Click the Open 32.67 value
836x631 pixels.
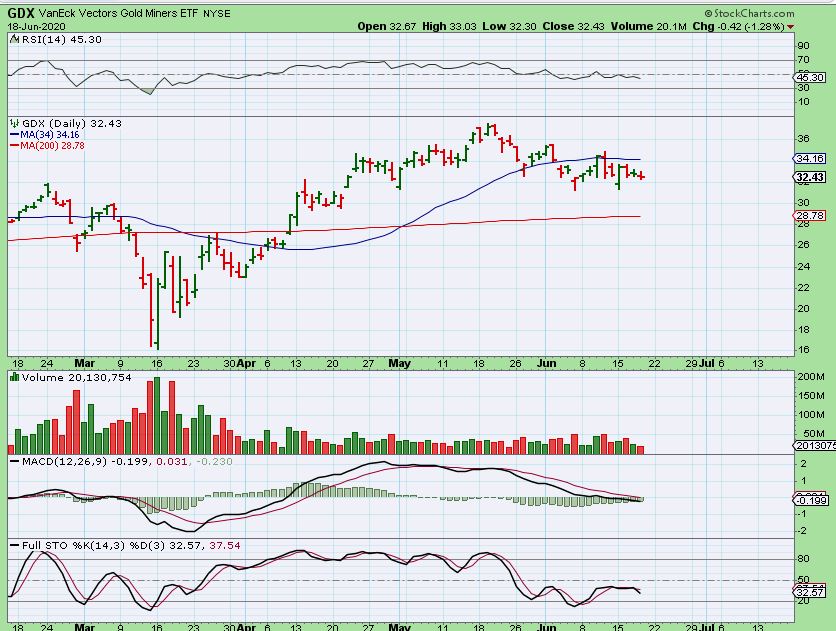click(x=387, y=26)
